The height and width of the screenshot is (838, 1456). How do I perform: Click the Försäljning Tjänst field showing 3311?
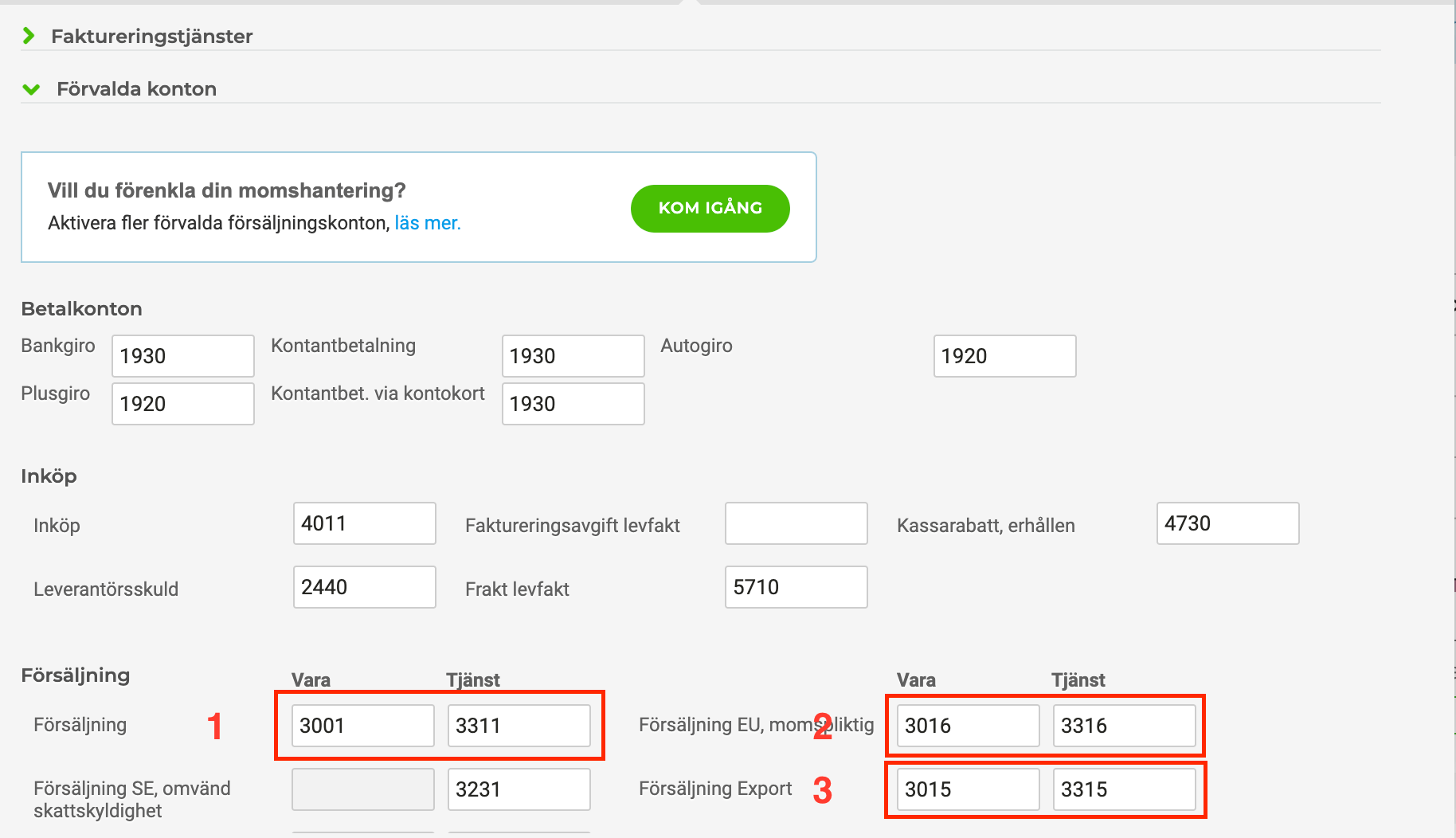pyautogui.click(x=518, y=726)
